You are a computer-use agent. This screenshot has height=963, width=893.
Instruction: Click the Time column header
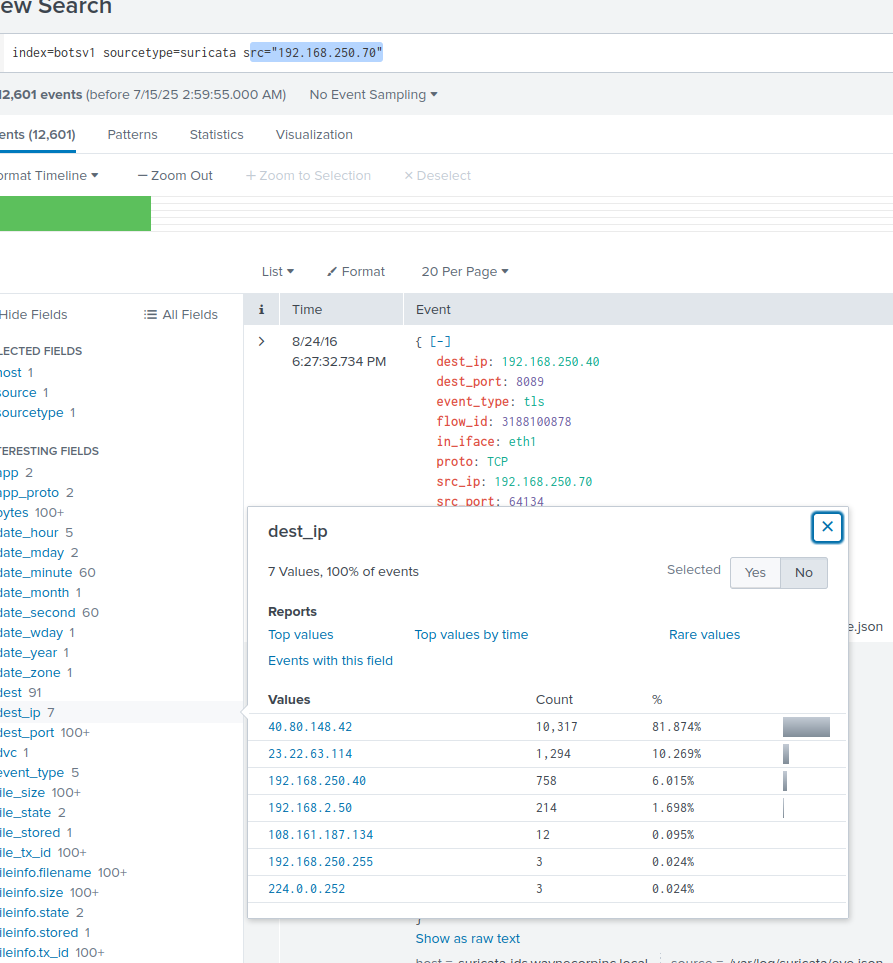(307, 310)
